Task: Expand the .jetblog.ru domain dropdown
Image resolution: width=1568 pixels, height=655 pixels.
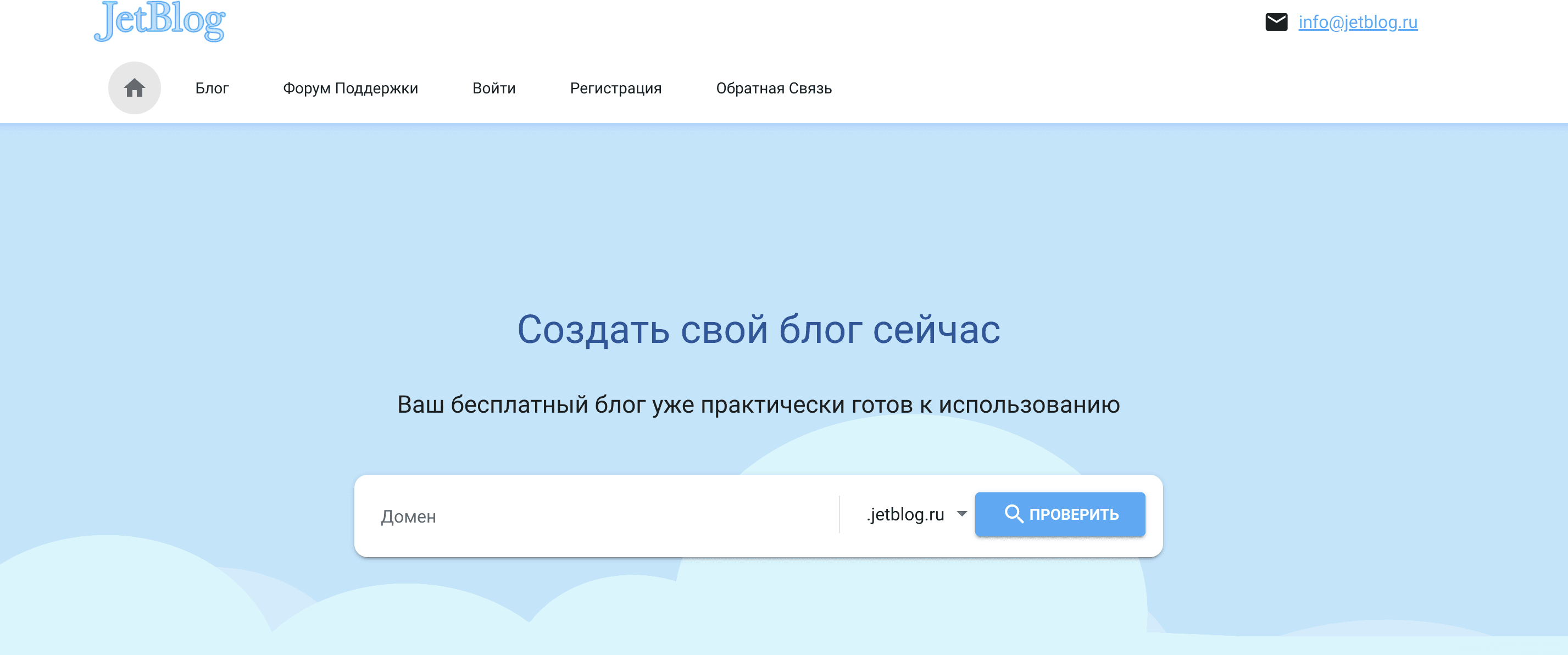Action: tap(916, 514)
